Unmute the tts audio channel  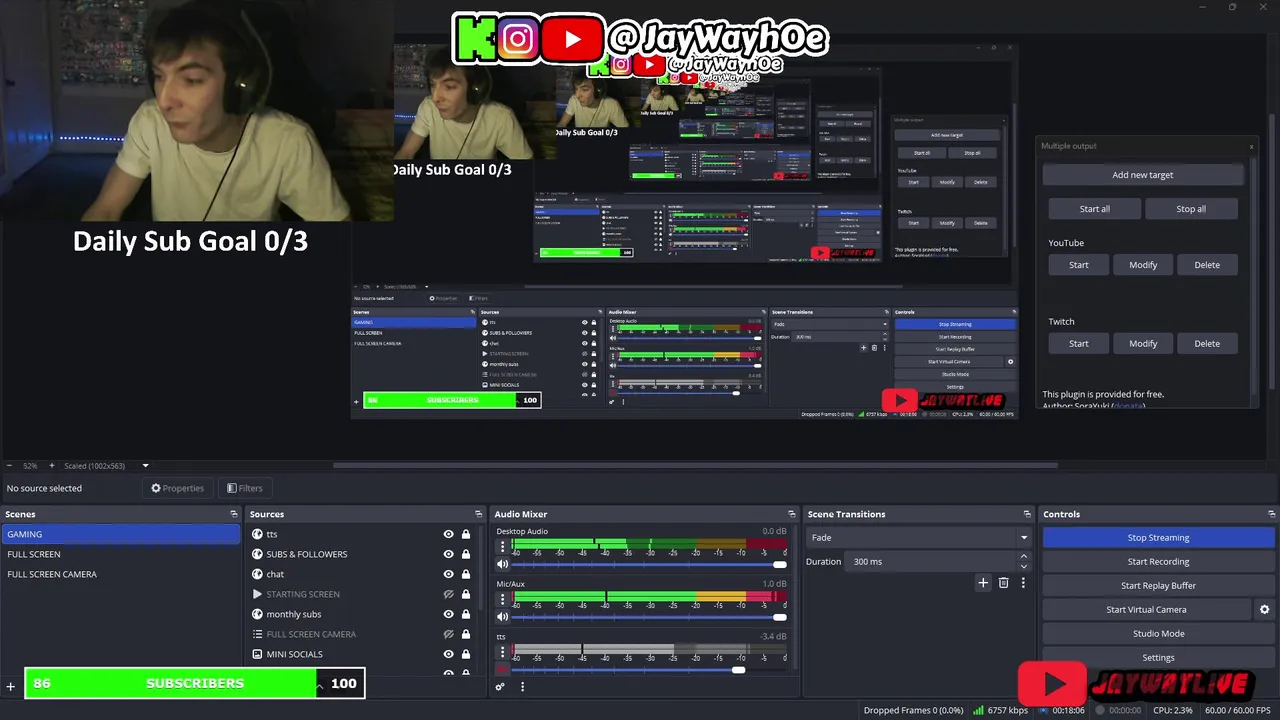click(503, 670)
